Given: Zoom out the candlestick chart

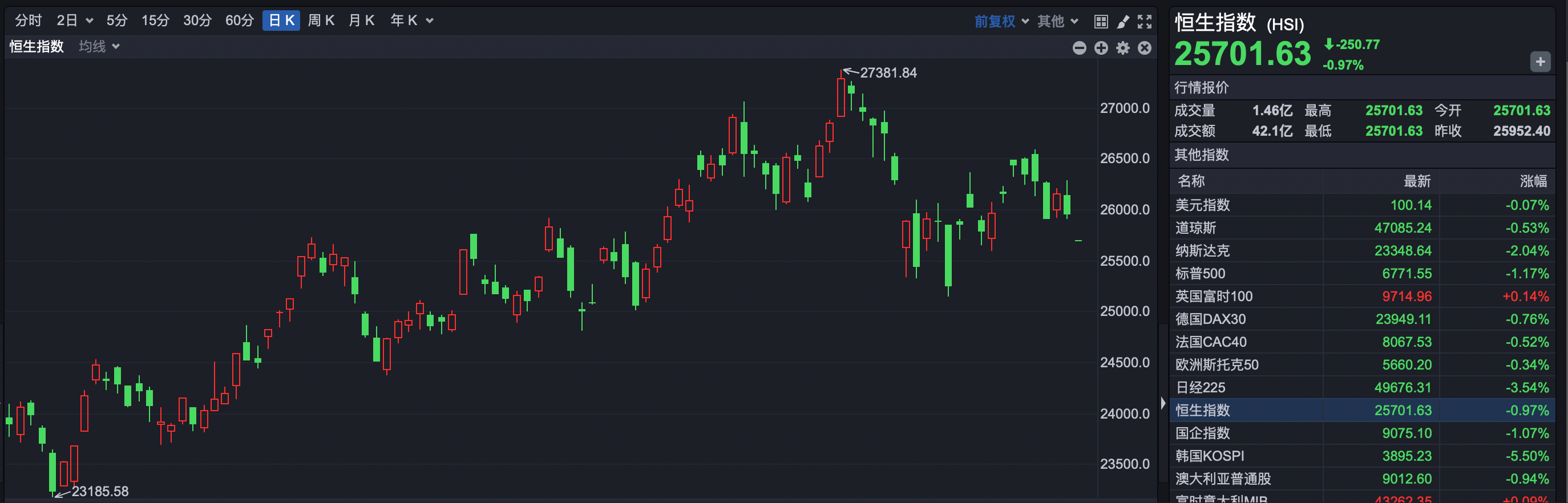Looking at the screenshot, I should (x=1079, y=48).
